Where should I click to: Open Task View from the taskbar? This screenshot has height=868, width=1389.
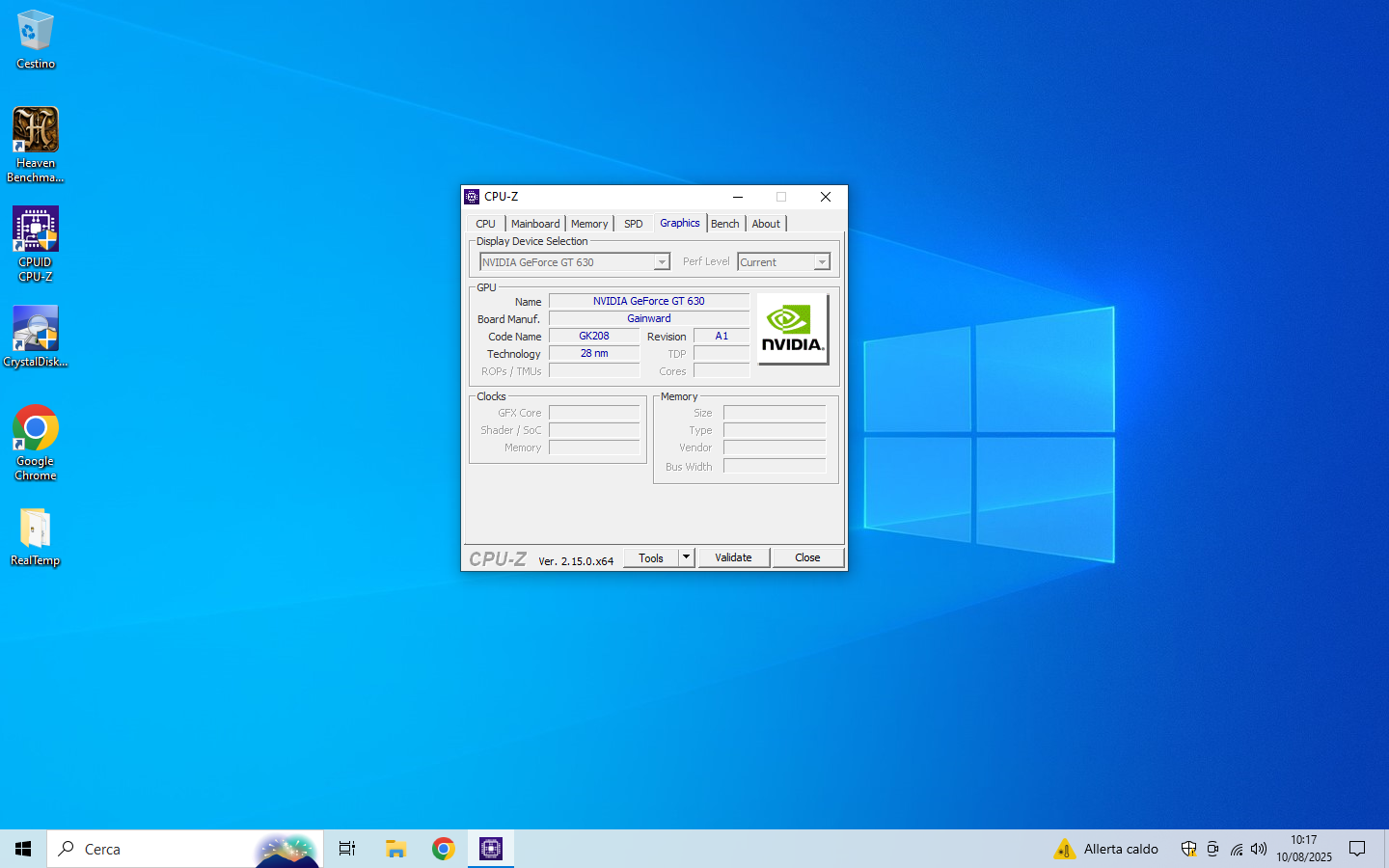347,849
